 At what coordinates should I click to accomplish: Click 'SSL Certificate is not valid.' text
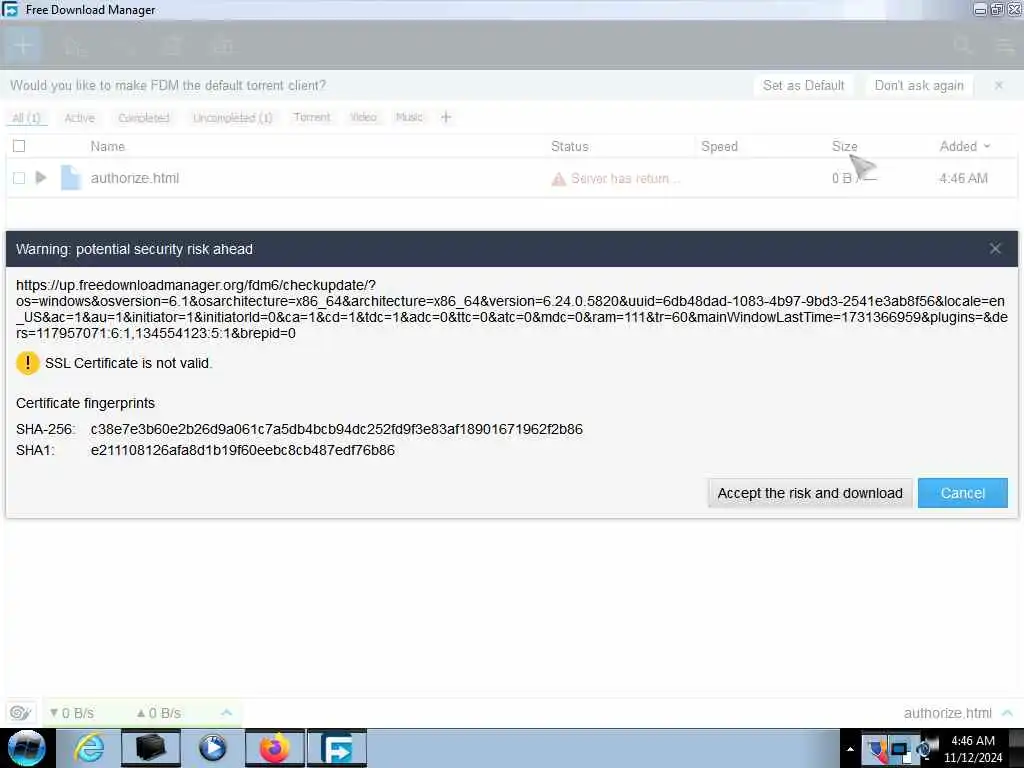click(129, 363)
